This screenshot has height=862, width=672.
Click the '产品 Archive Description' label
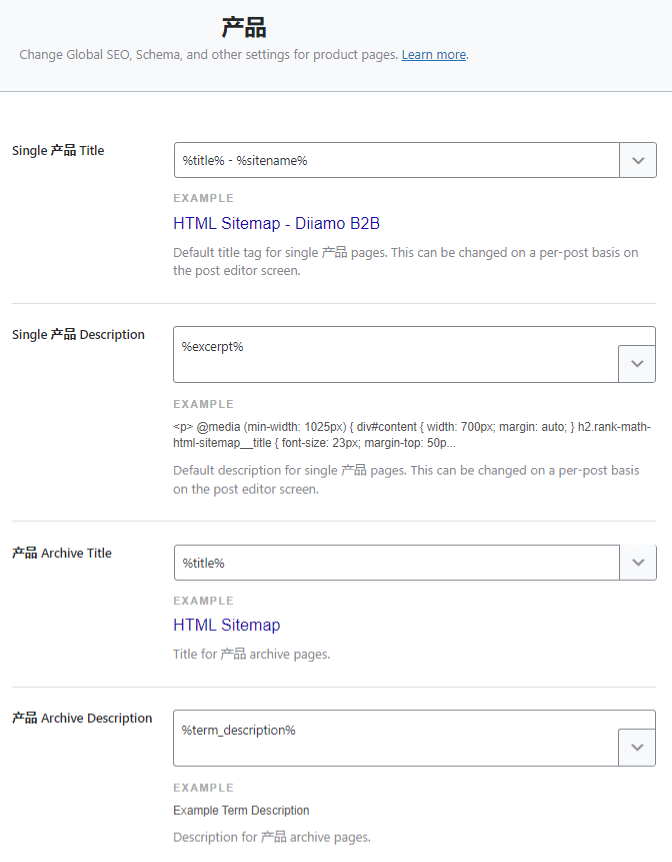pos(82,718)
